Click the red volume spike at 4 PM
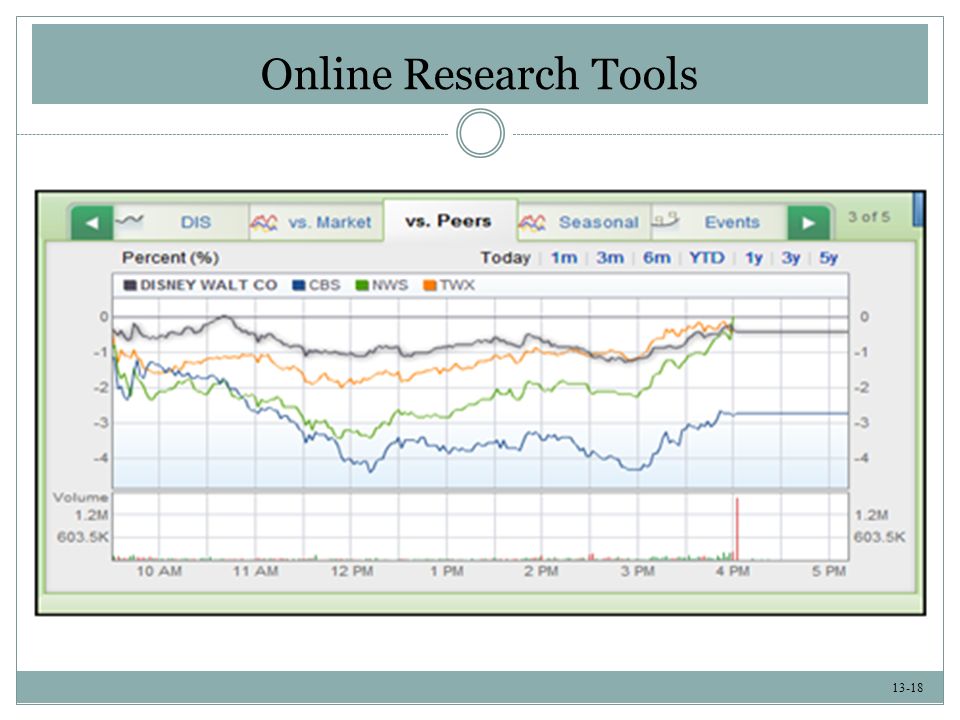The width and height of the screenshot is (960, 720). click(x=737, y=529)
